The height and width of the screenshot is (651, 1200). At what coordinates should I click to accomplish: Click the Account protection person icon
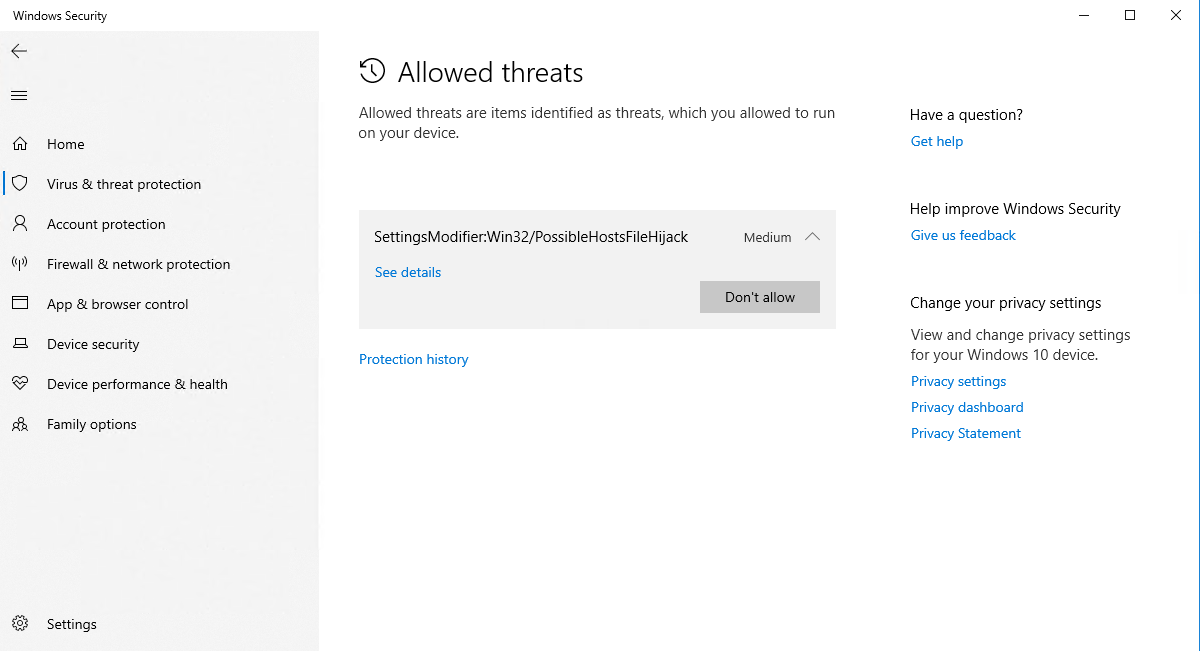tap(20, 224)
